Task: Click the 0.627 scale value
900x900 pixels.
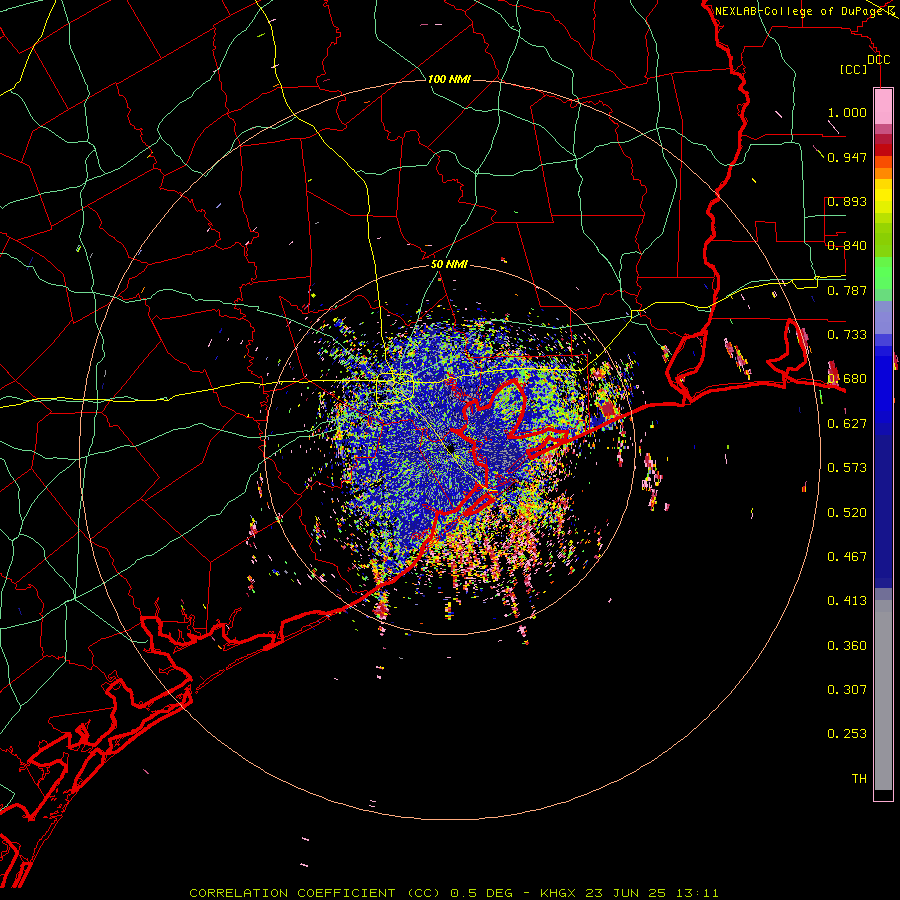Action: (x=847, y=424)
